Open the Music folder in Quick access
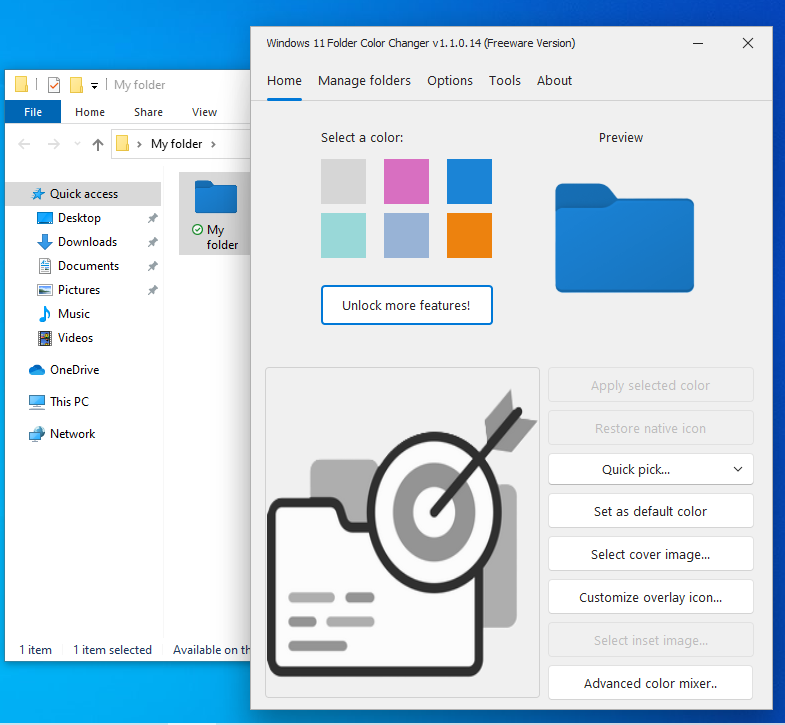The image size is (785, 725). (73, 314)
